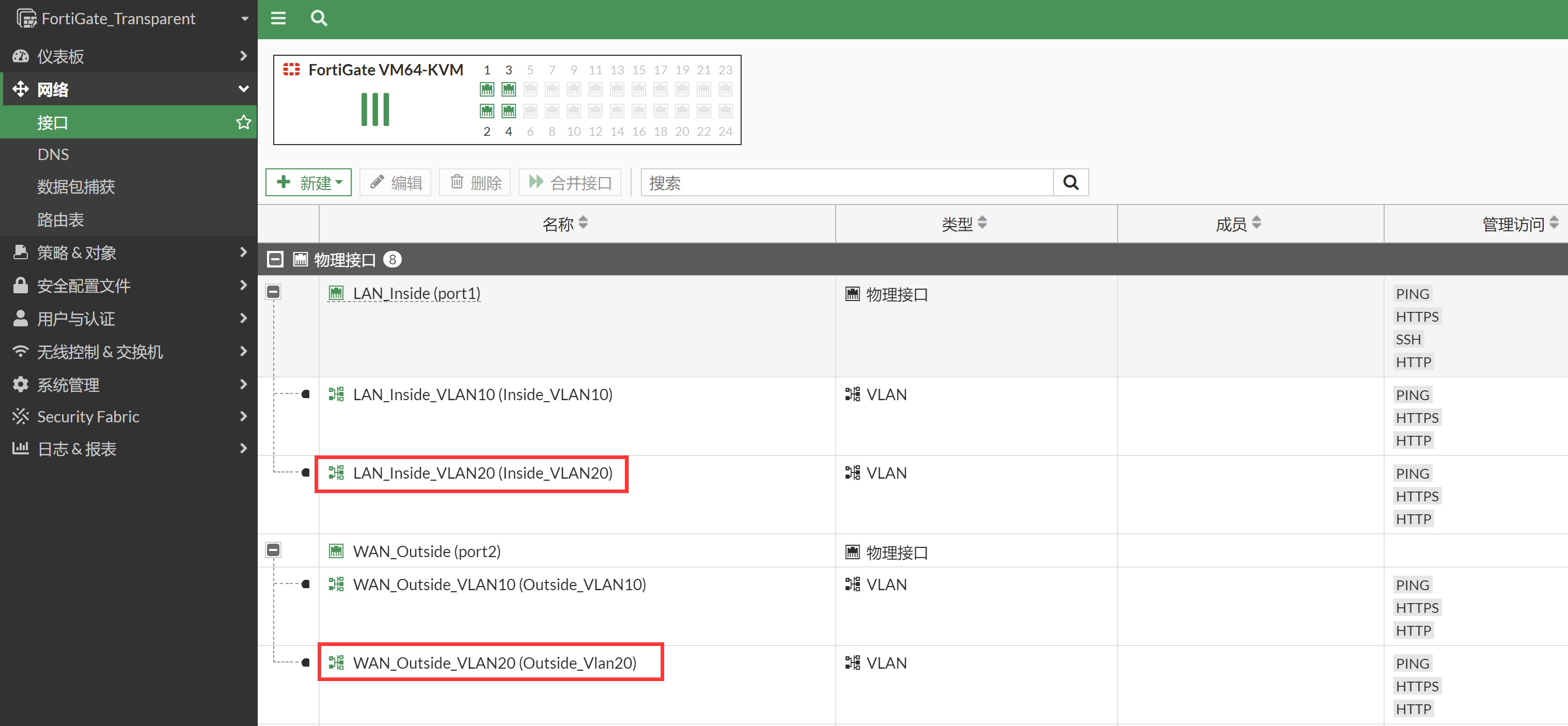Favorite the 接口 page via star icon
Image resolution: width=1568 pixels, height=726 pixels.
coord(243,122)
